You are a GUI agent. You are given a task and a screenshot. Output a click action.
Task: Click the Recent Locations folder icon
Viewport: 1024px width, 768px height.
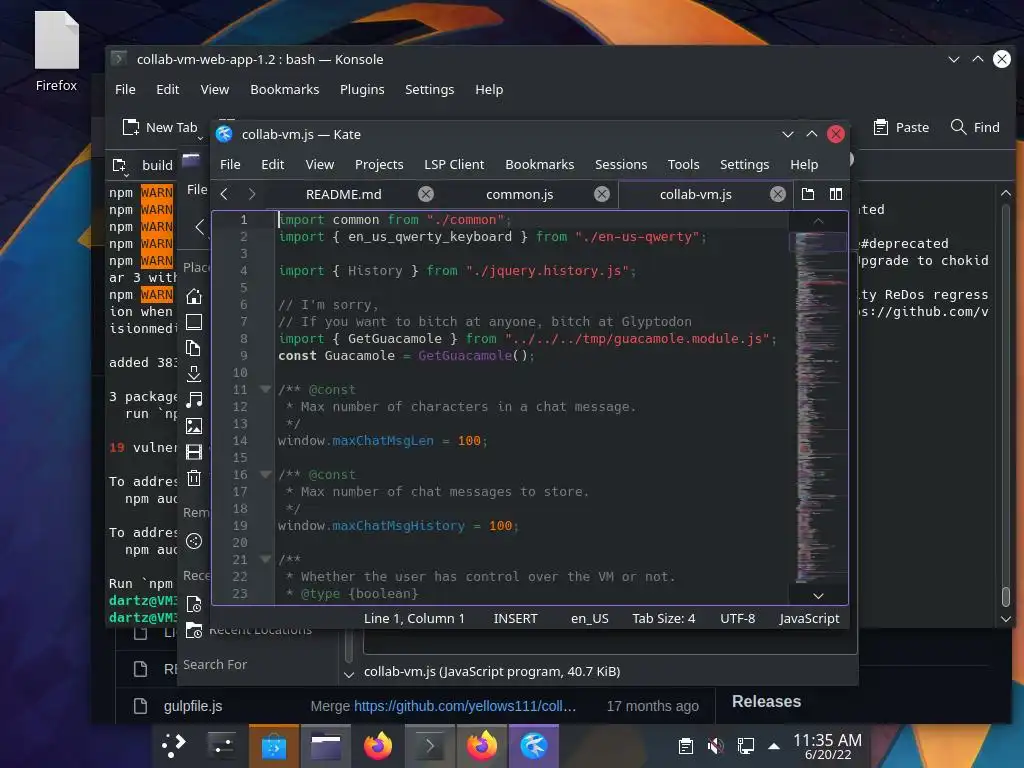point(194,630)
